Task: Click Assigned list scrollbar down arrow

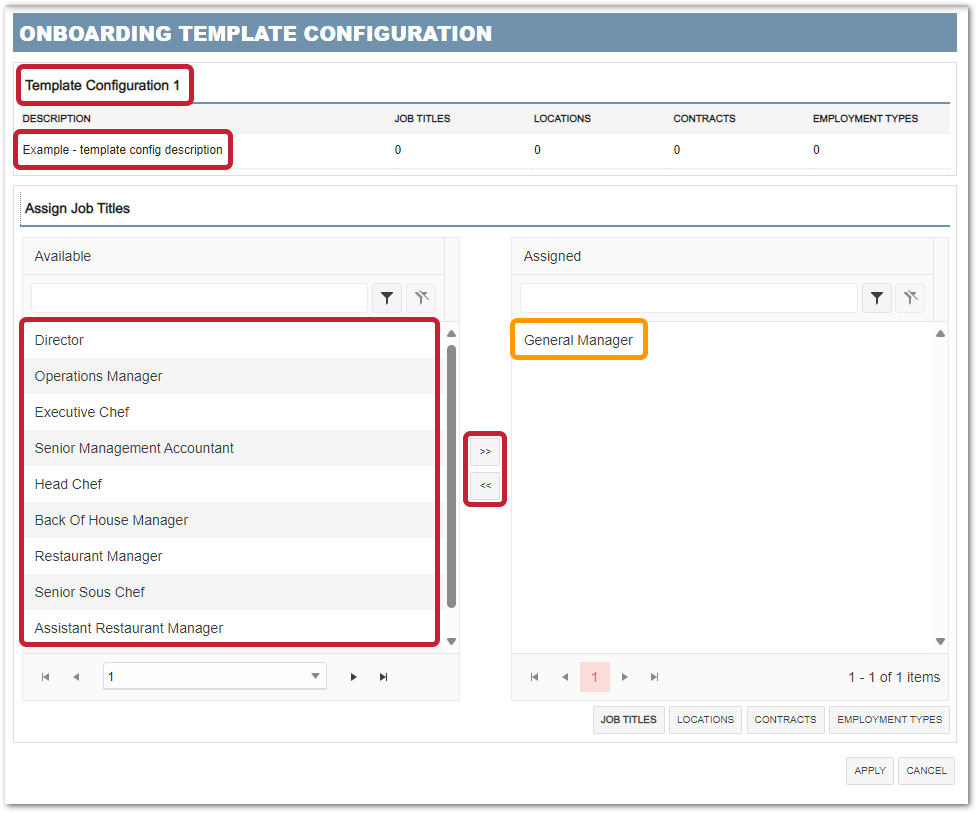Action: point(940,643)
